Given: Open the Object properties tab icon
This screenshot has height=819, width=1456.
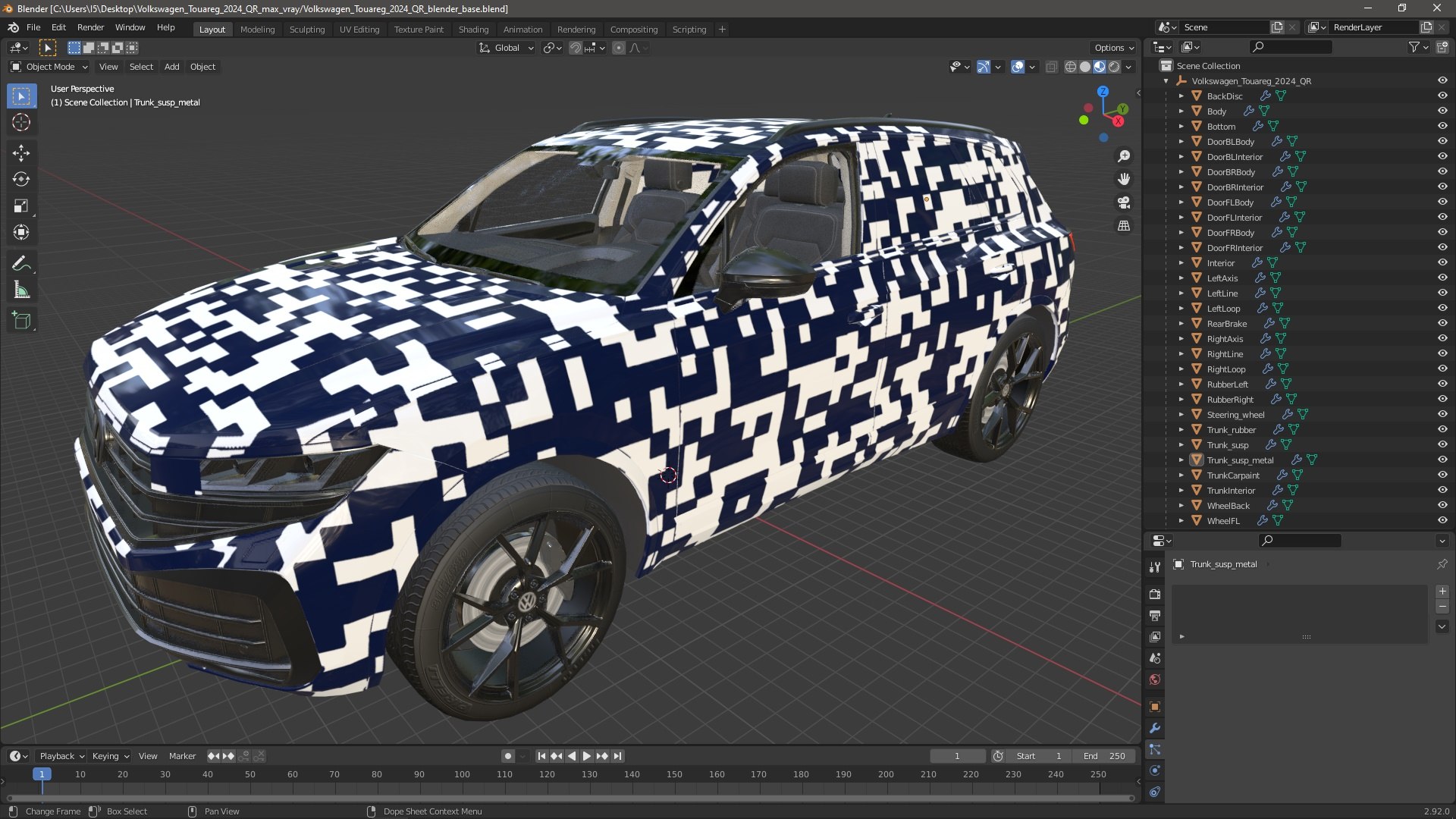Looking at the screenshot, I should pos(1155,707).
